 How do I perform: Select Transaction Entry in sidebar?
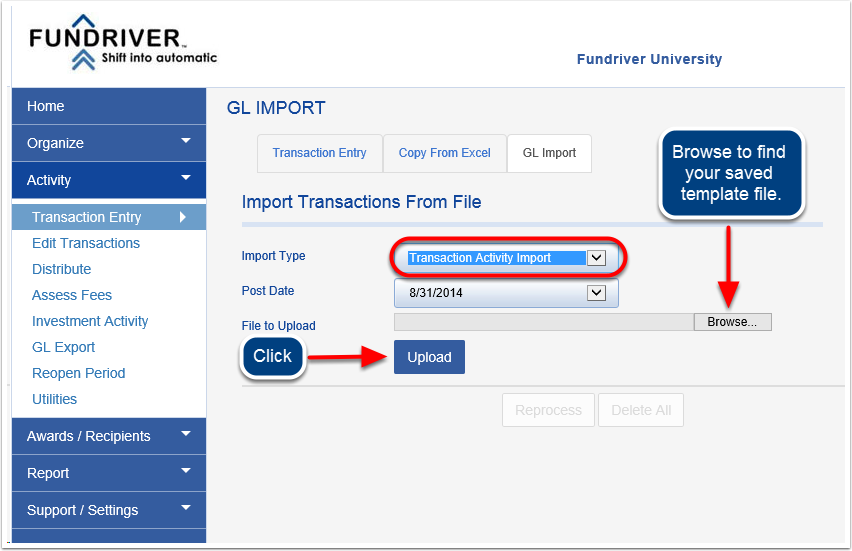tap(109, 217)
